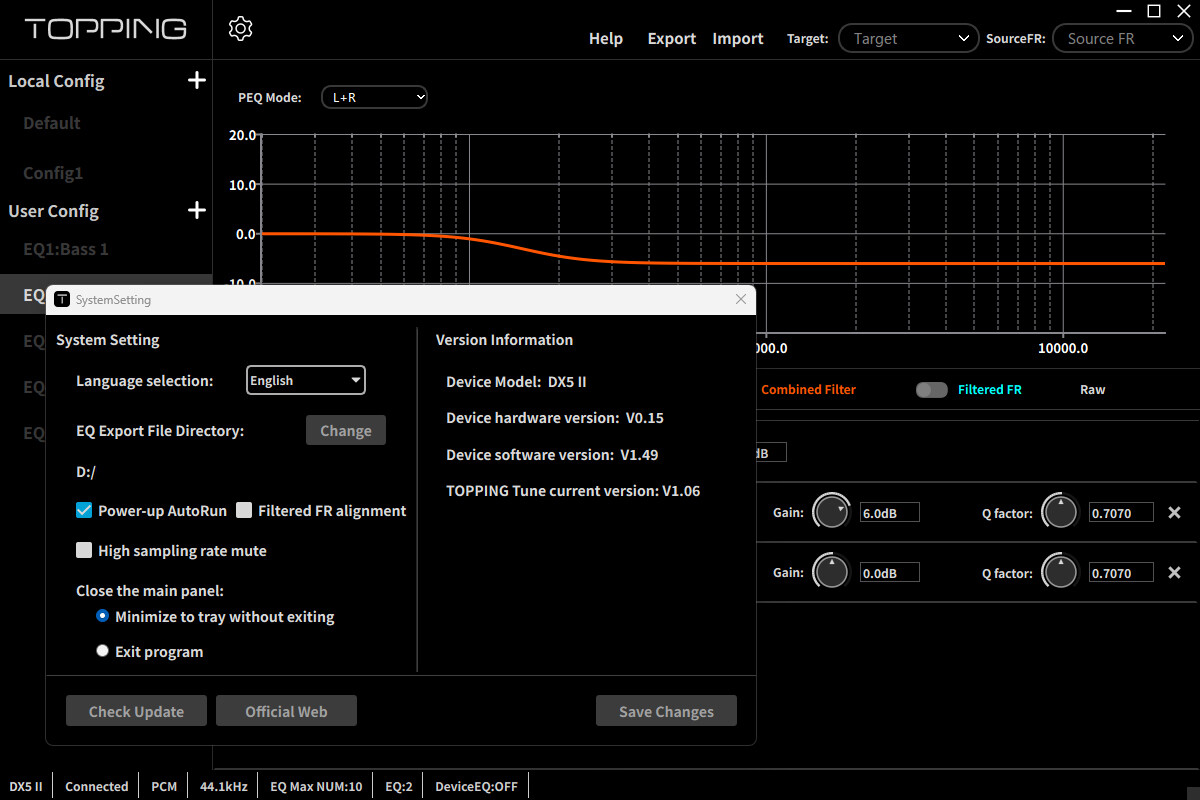Click Device hardware version V0.15 text
1200x800 pixels.
point(555,417)
